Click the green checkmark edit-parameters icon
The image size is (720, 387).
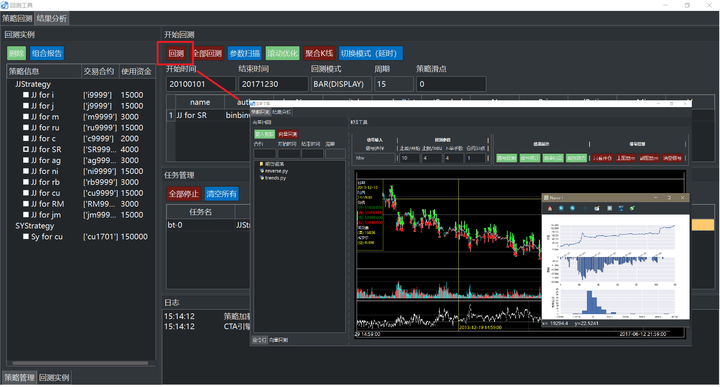[632, 208]
